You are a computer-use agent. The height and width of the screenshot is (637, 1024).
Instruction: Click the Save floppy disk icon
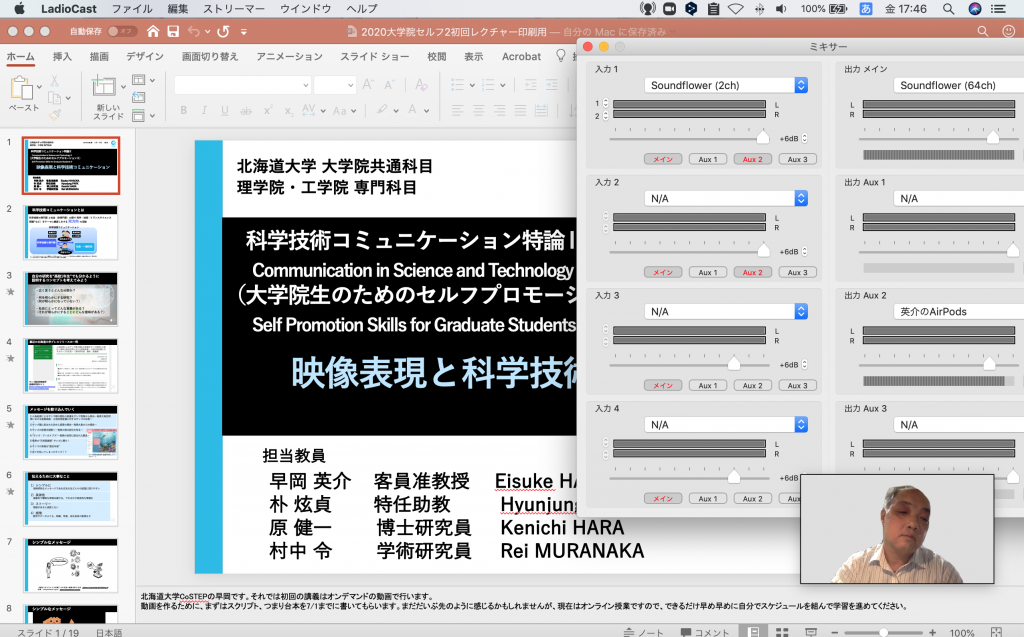coord(173,31)
